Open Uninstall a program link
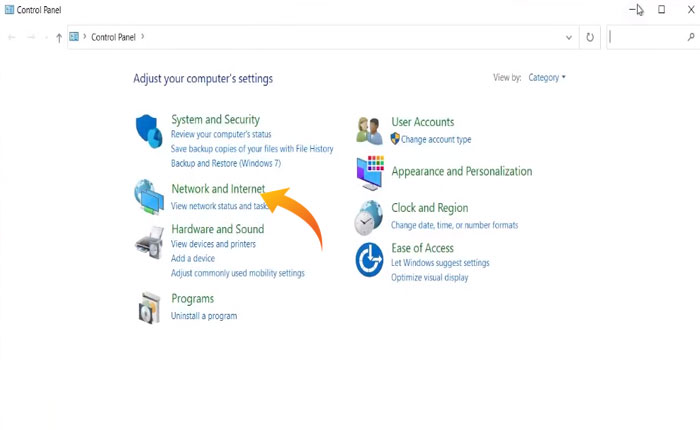The height and width of the screenshot is (430, 700). tap(204, 316)
